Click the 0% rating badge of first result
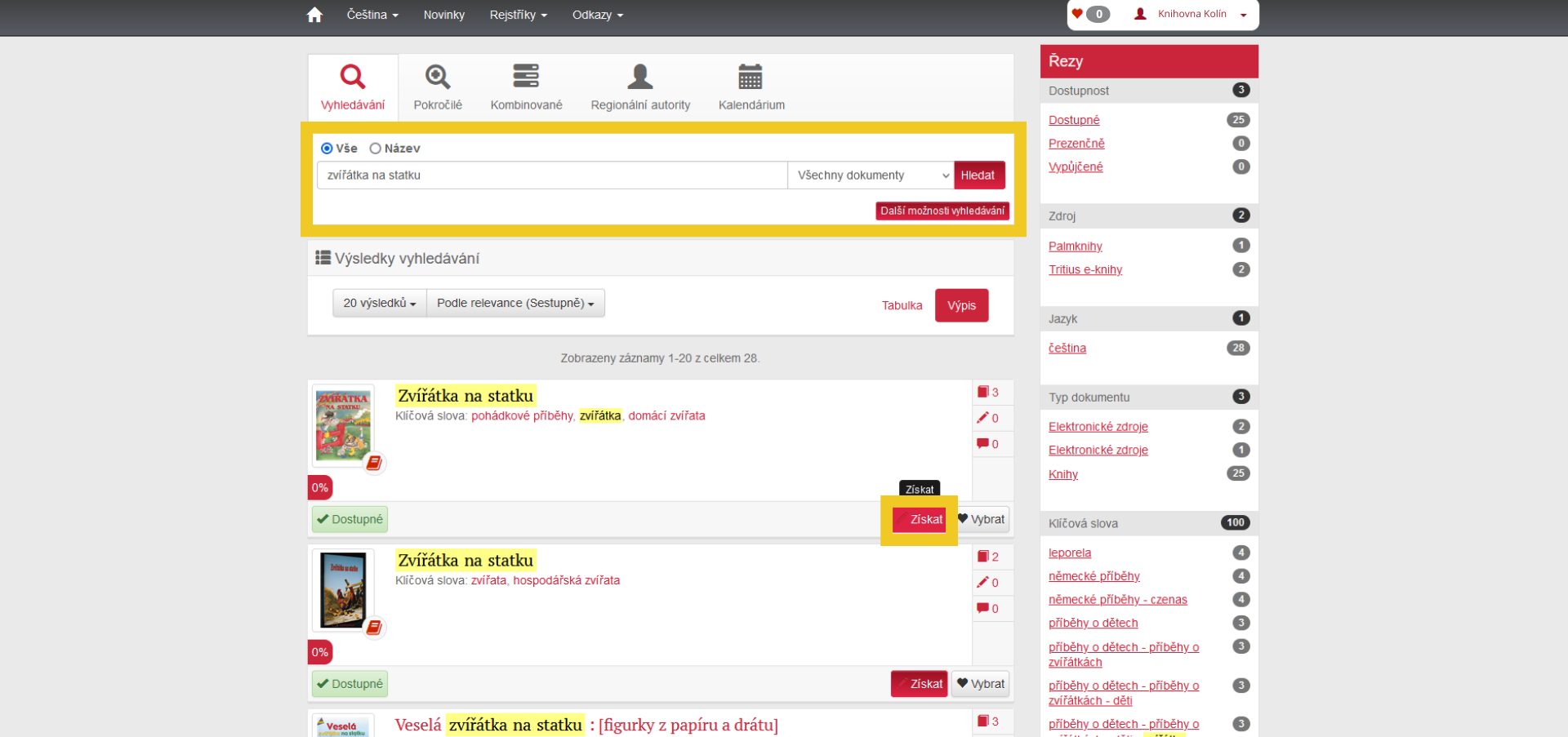Image resolution: width=1568 pixels, height=737 pixels. click(x=320, y=488)
